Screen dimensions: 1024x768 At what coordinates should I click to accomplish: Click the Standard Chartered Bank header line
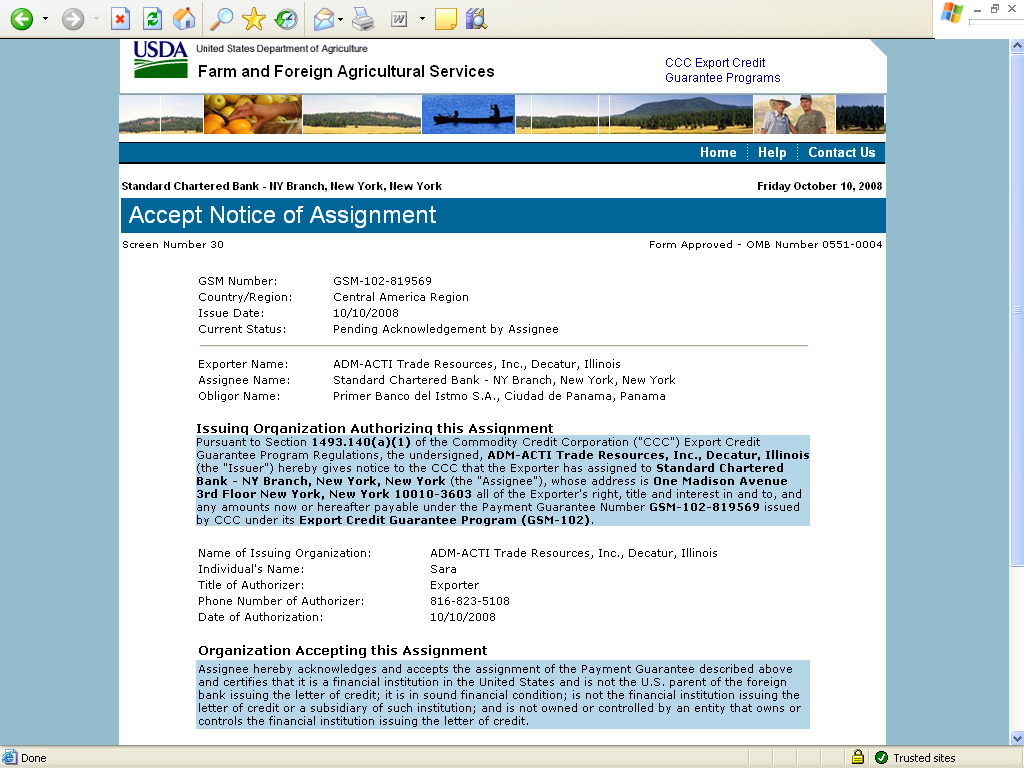pyautogui.click(x=281, y=186)
